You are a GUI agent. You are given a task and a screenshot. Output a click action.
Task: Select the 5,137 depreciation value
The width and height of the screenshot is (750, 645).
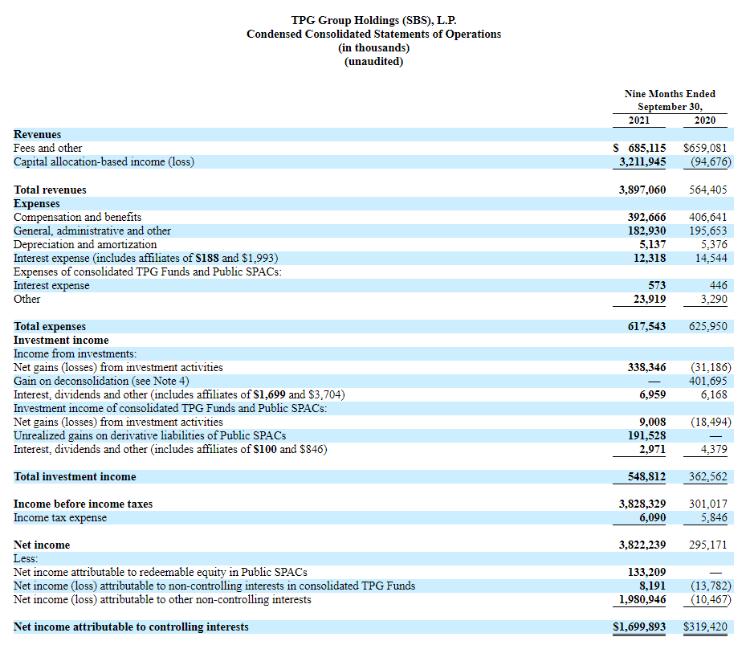(652, 245)
